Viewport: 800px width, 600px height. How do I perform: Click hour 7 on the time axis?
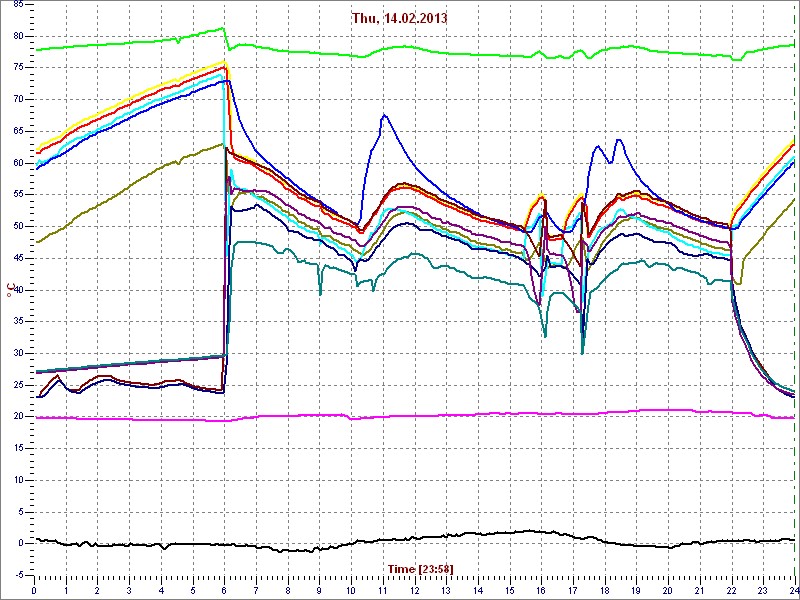(256, 590)
